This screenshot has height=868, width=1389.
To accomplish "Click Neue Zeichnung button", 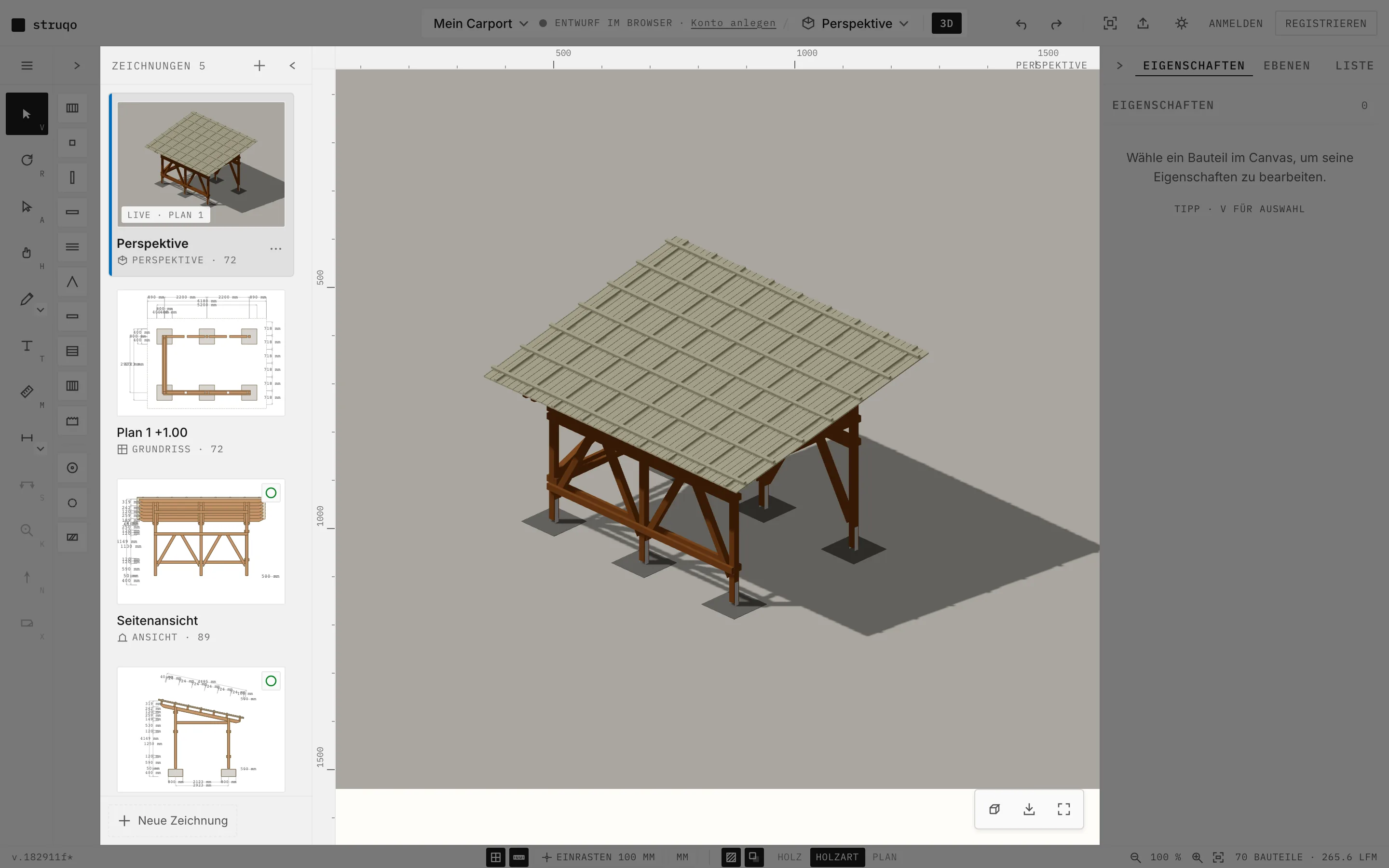I will pos(173,820).
